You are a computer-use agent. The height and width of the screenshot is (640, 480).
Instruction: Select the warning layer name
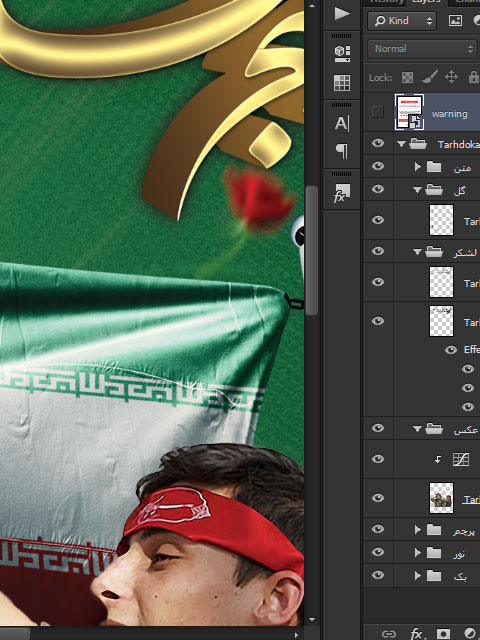click(x=449, y=113)
